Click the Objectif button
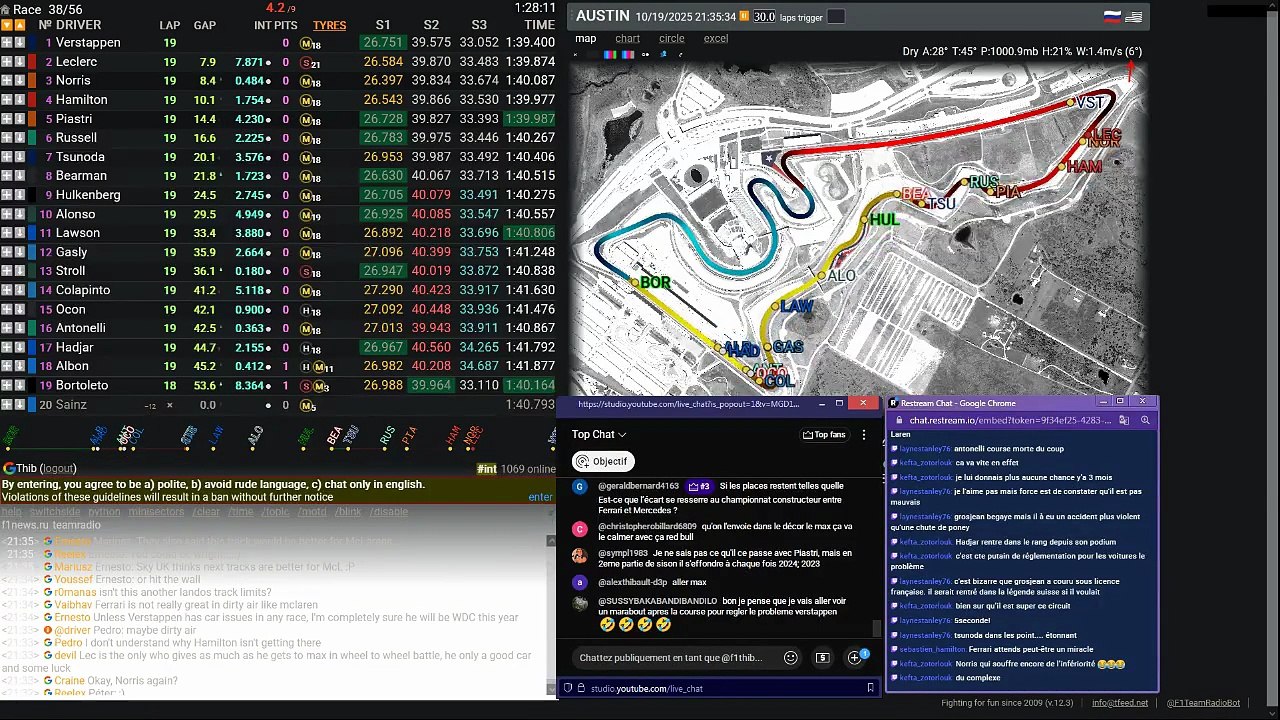The width and height of the screenshot is (1280, 720). click(x=601, y=461)
